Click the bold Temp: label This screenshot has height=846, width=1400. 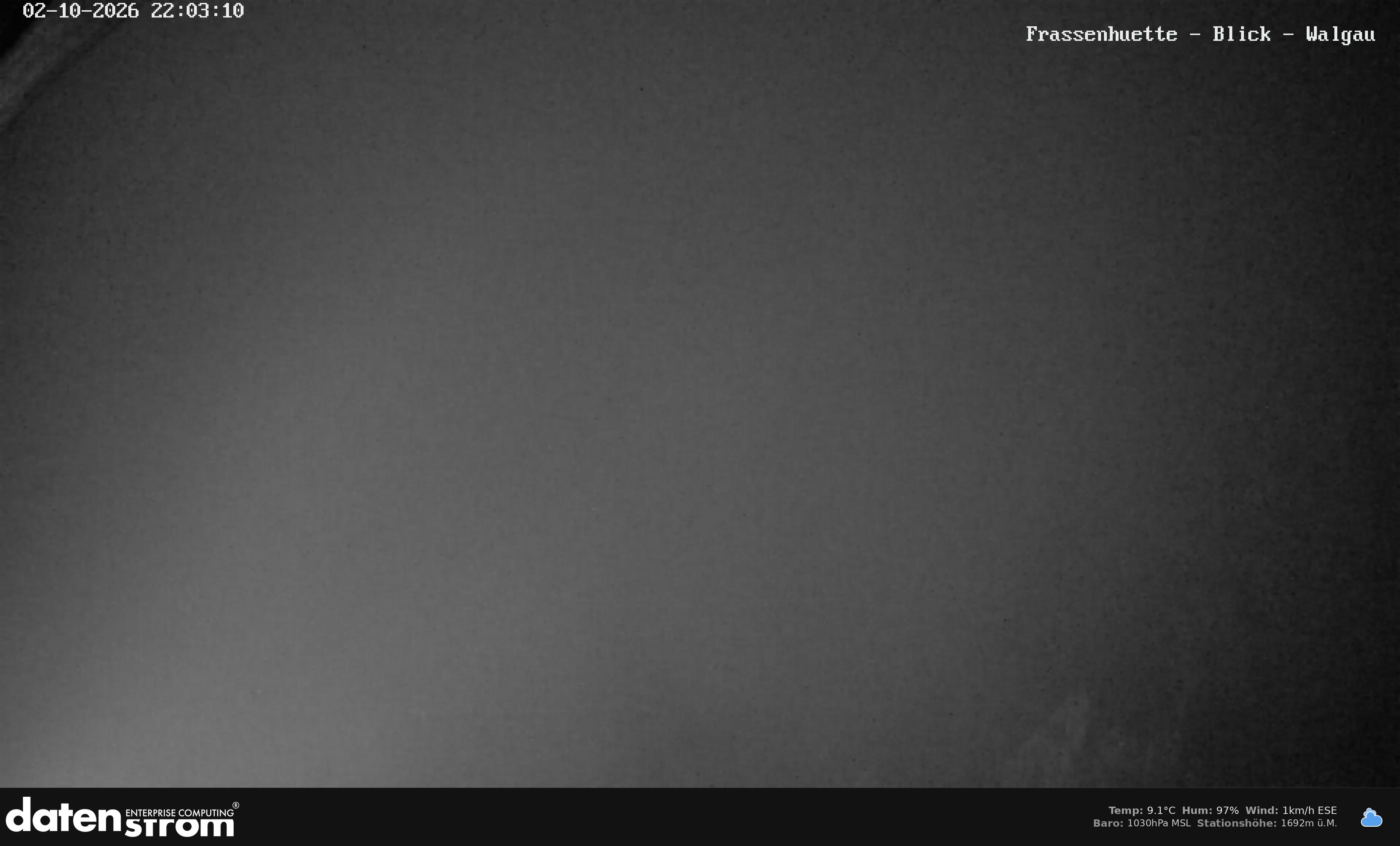(x=1125, y=810)
